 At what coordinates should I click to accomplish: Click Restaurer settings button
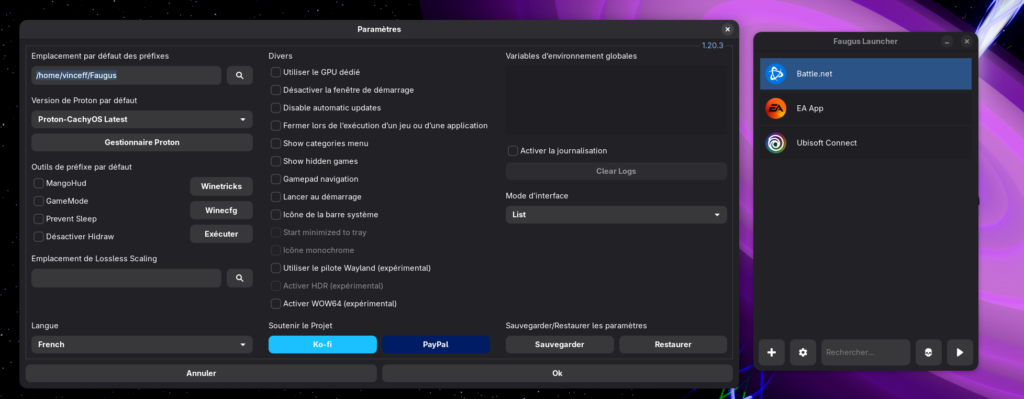pos(673,345)
